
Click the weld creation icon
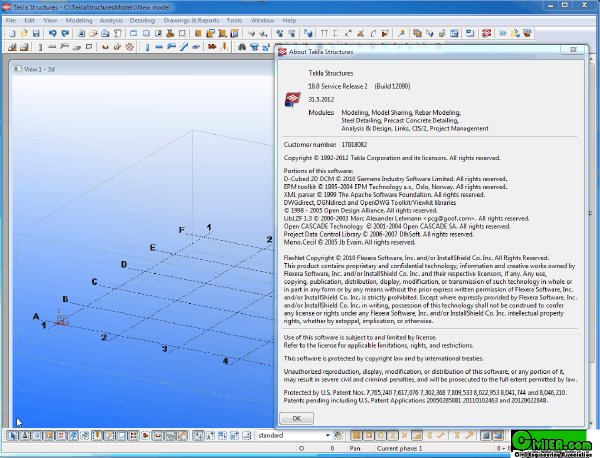click(x=224, y=47)
